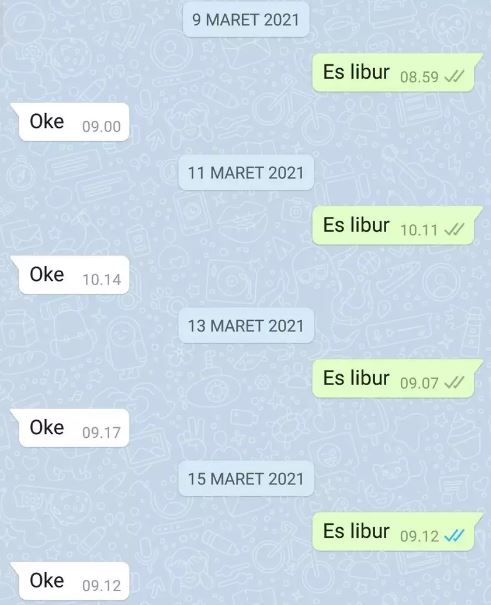Select the 9 MARET 2021 date label
This screenshot has height=605, width=491.
[x=246, y=20]
